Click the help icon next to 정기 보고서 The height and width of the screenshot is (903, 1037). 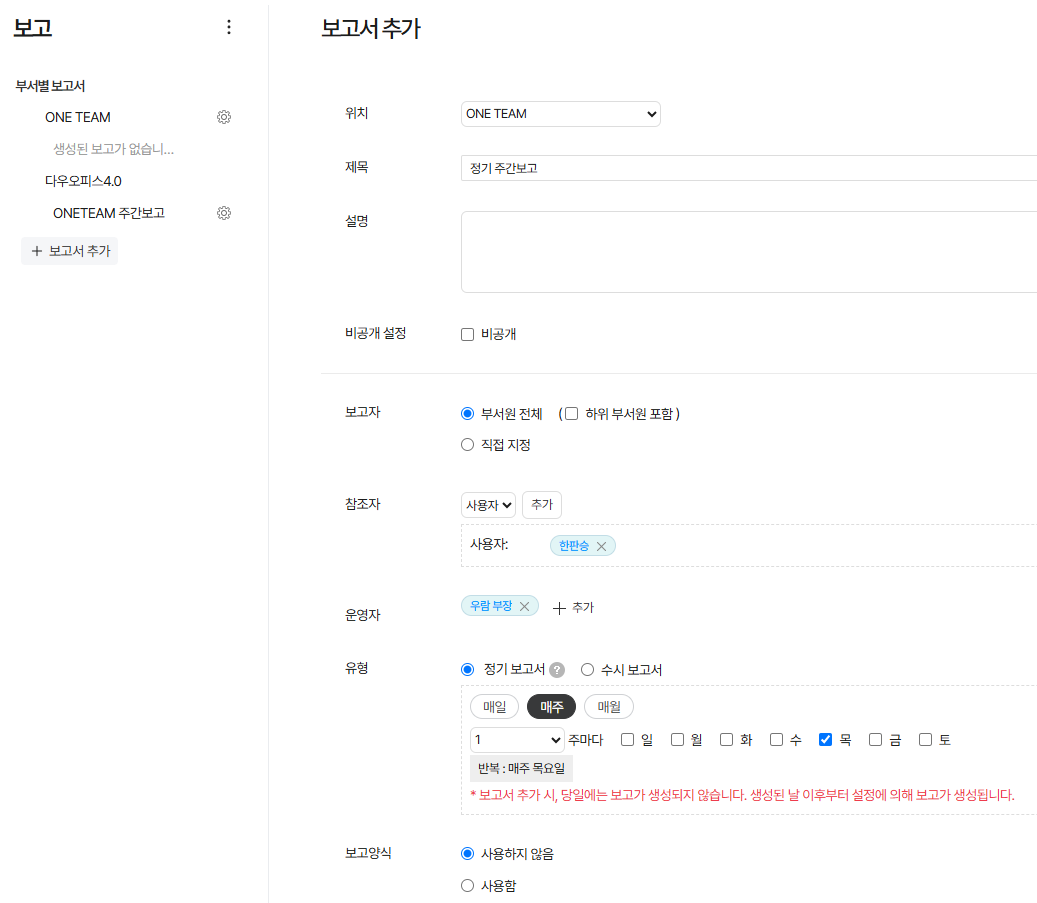tap(557, 670)
